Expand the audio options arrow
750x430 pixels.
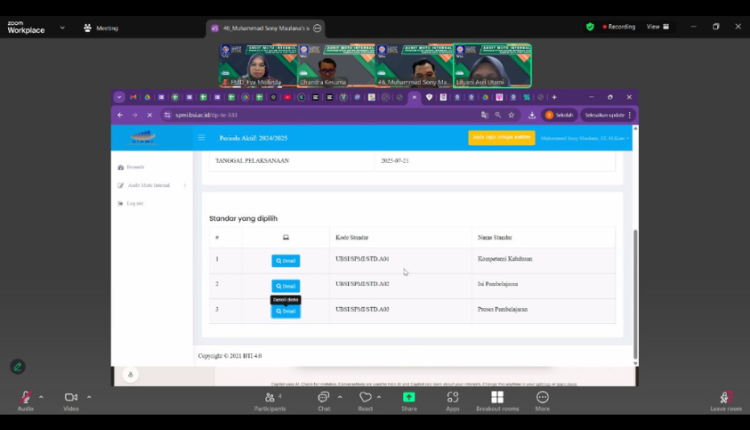[41, 397]
